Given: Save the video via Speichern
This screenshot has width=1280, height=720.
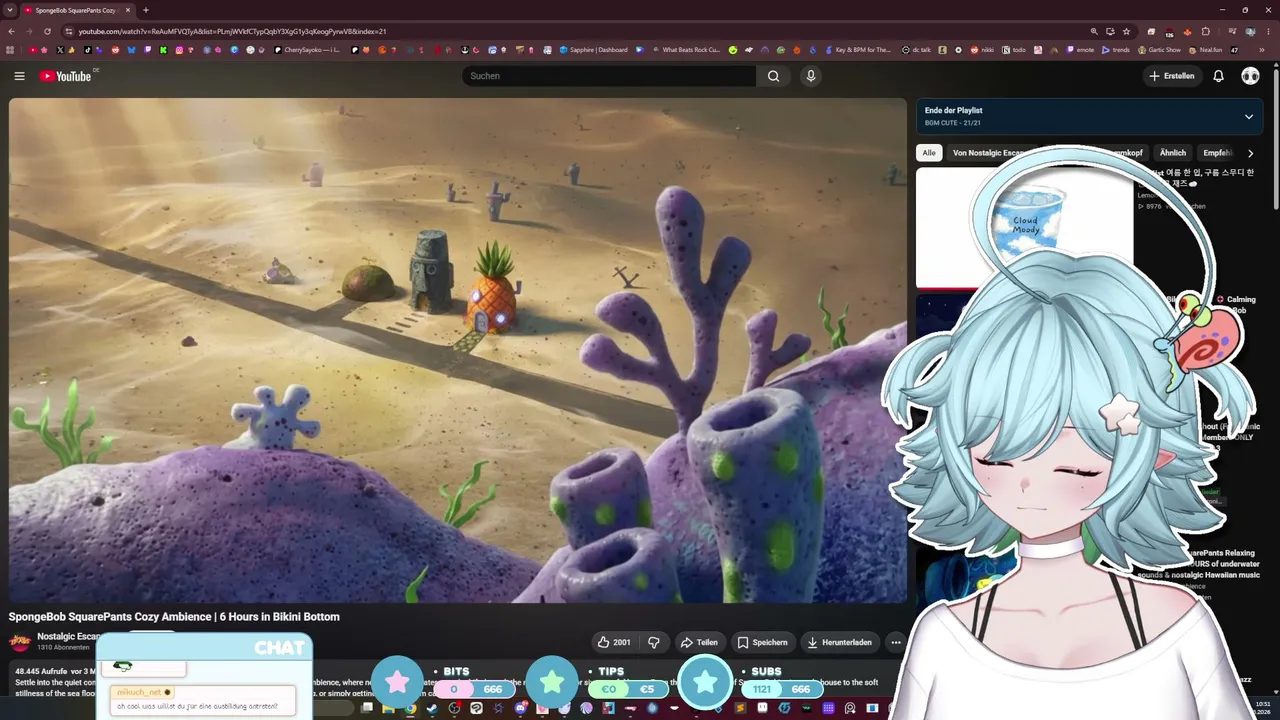Looking at the screenshot, I should [762, 642].
